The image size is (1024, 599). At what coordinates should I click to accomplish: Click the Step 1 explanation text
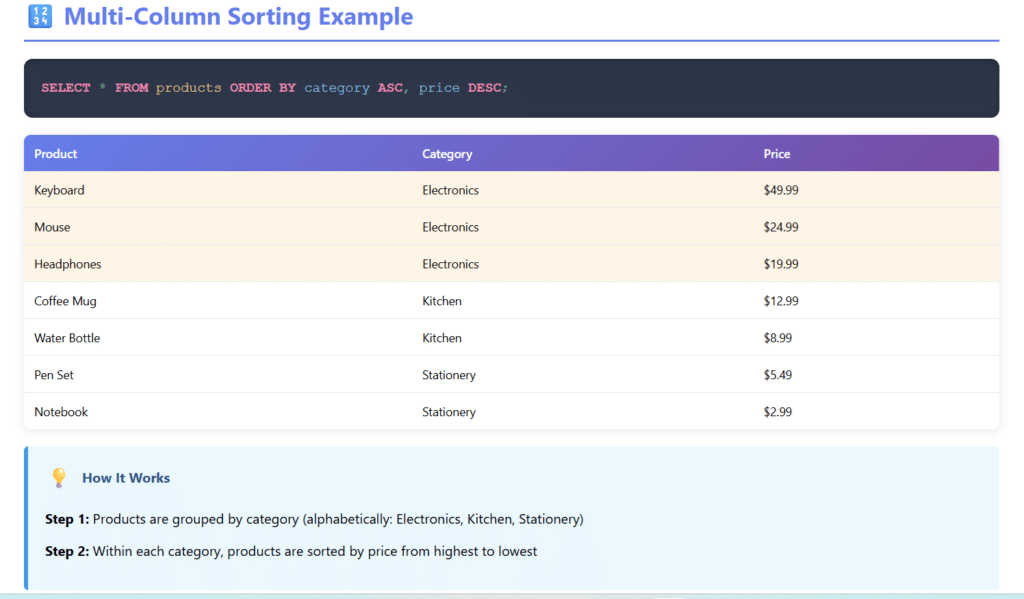[314, 519]
